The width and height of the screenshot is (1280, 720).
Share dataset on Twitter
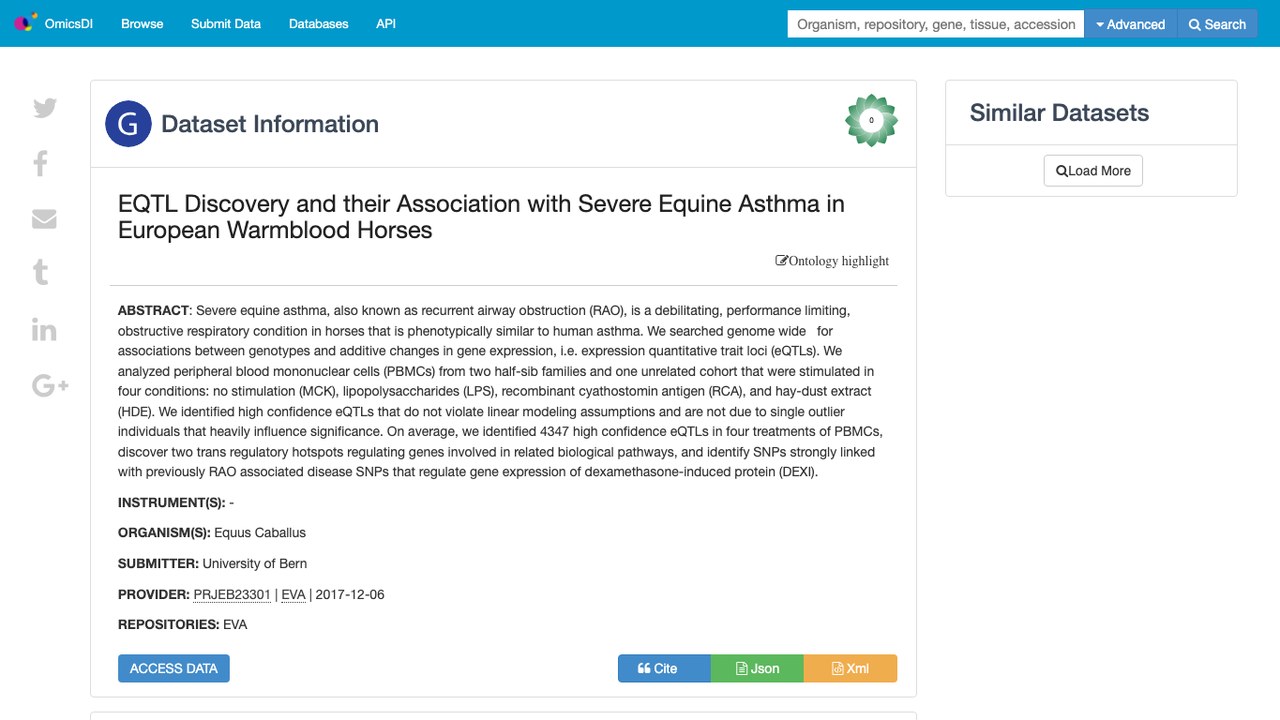[45, 108]
